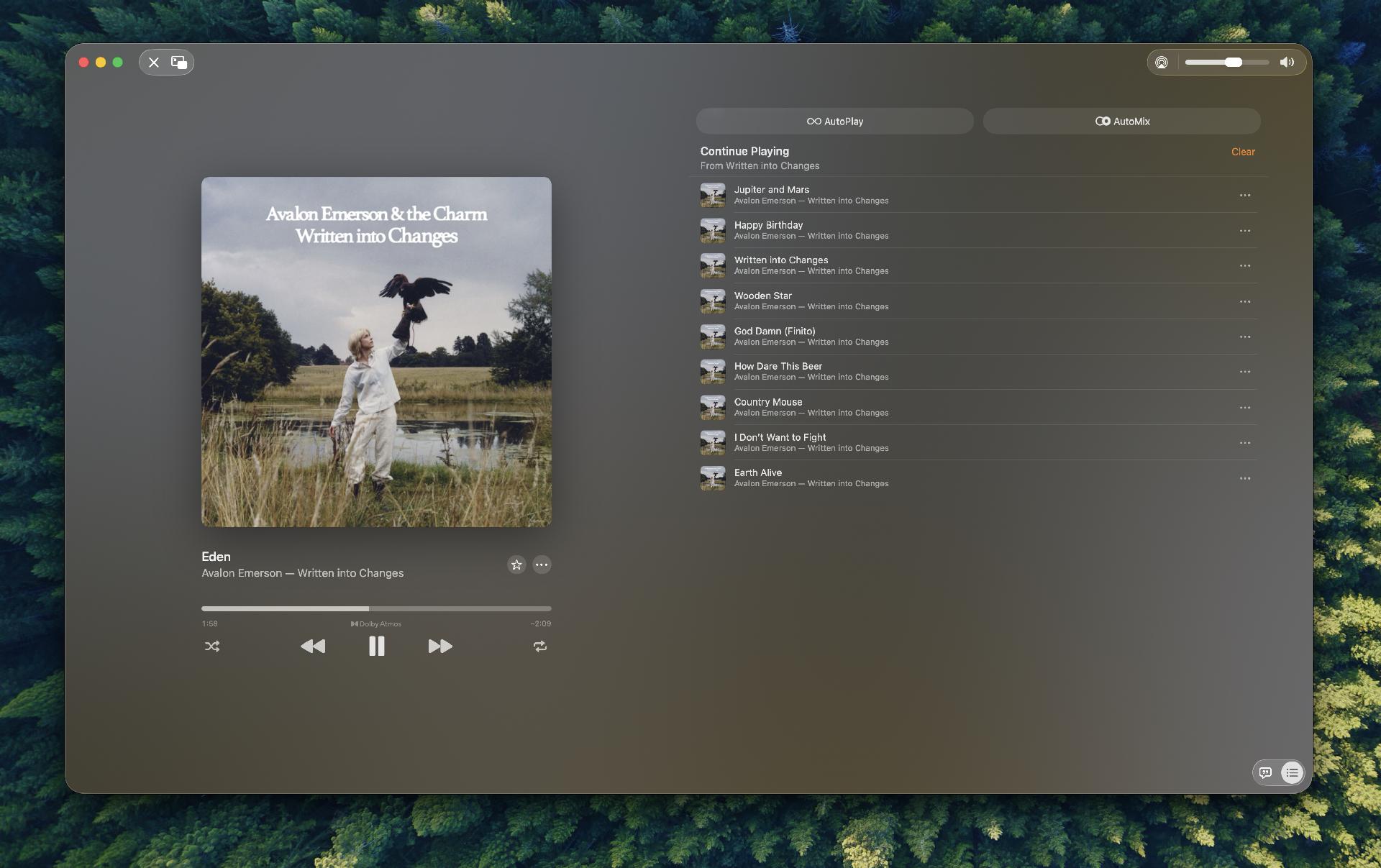Image resolution: width=1381 pixels, height=868 pixels.
Task: Play Jupiter and Mars from queue
Action: pos(978,195)
